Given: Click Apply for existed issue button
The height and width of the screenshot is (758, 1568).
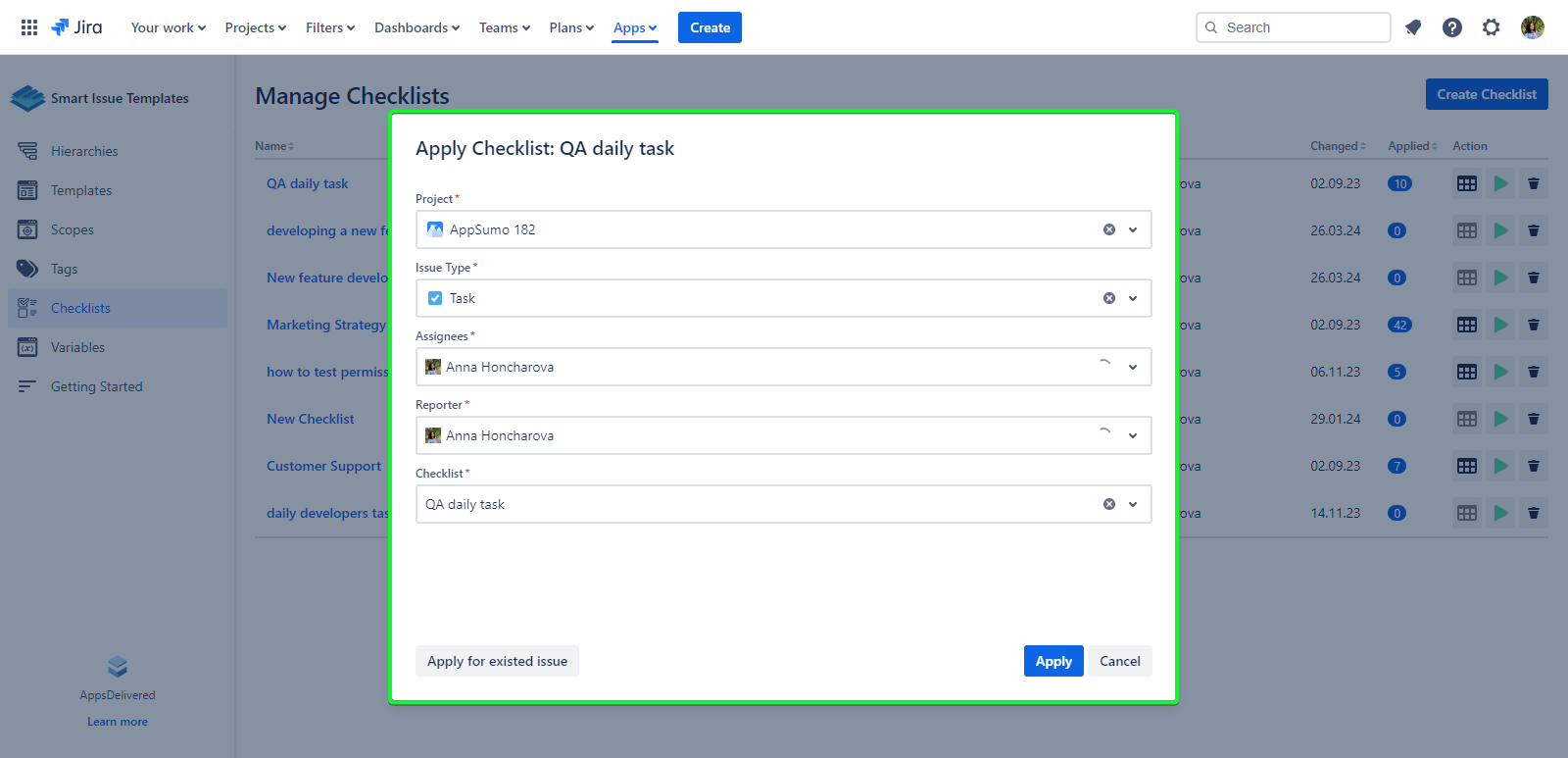Looking at the screenshot, I should (497, 661).
